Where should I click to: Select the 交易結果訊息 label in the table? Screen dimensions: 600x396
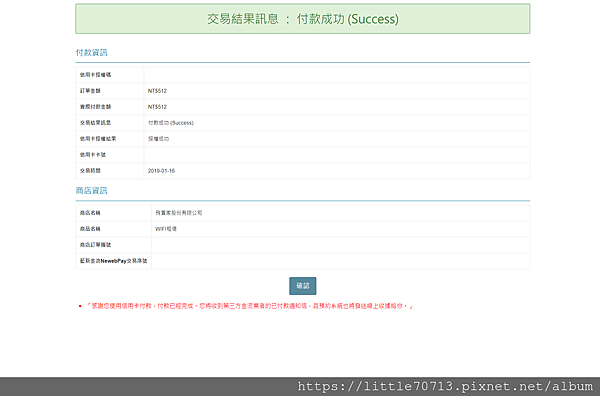(95, 123)
